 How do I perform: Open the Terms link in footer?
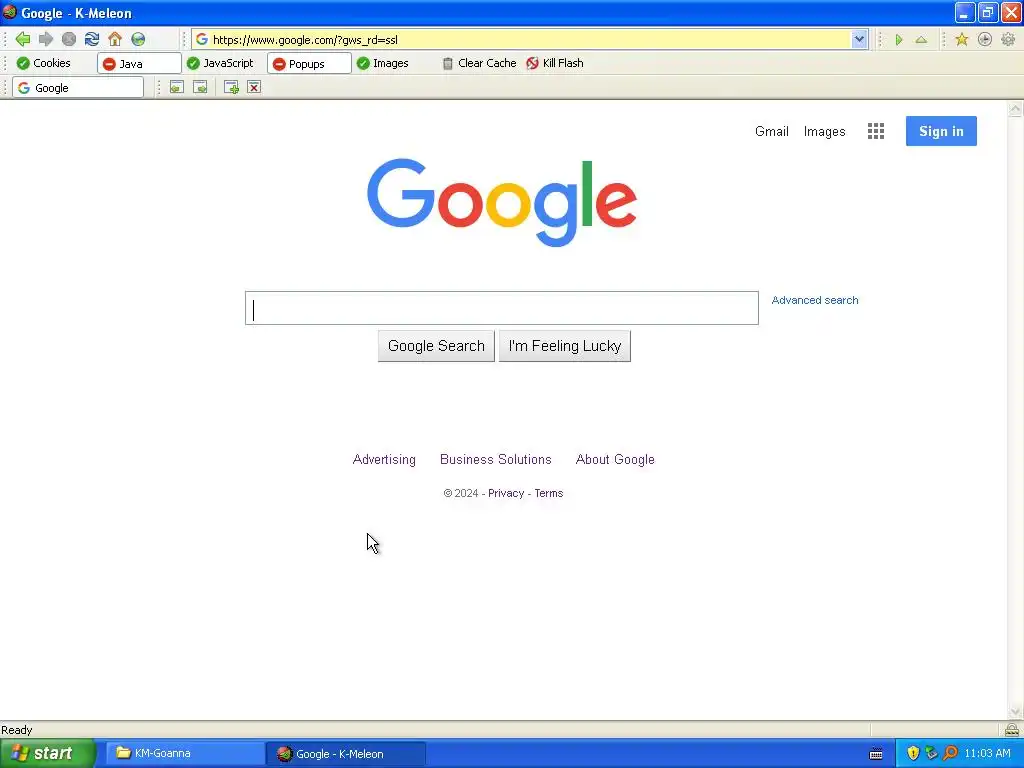point(549,493)
